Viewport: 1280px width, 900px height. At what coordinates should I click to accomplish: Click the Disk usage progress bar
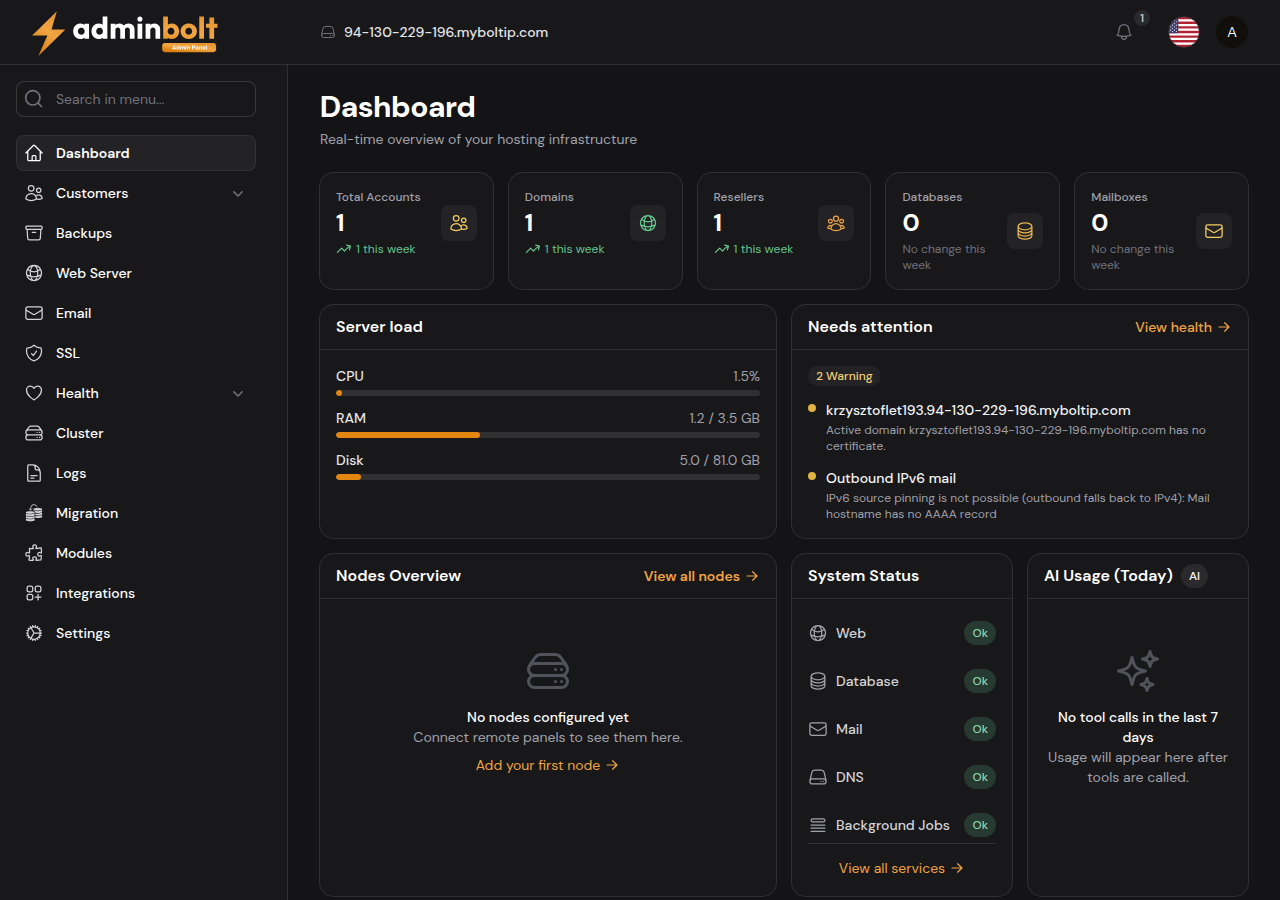548,477
